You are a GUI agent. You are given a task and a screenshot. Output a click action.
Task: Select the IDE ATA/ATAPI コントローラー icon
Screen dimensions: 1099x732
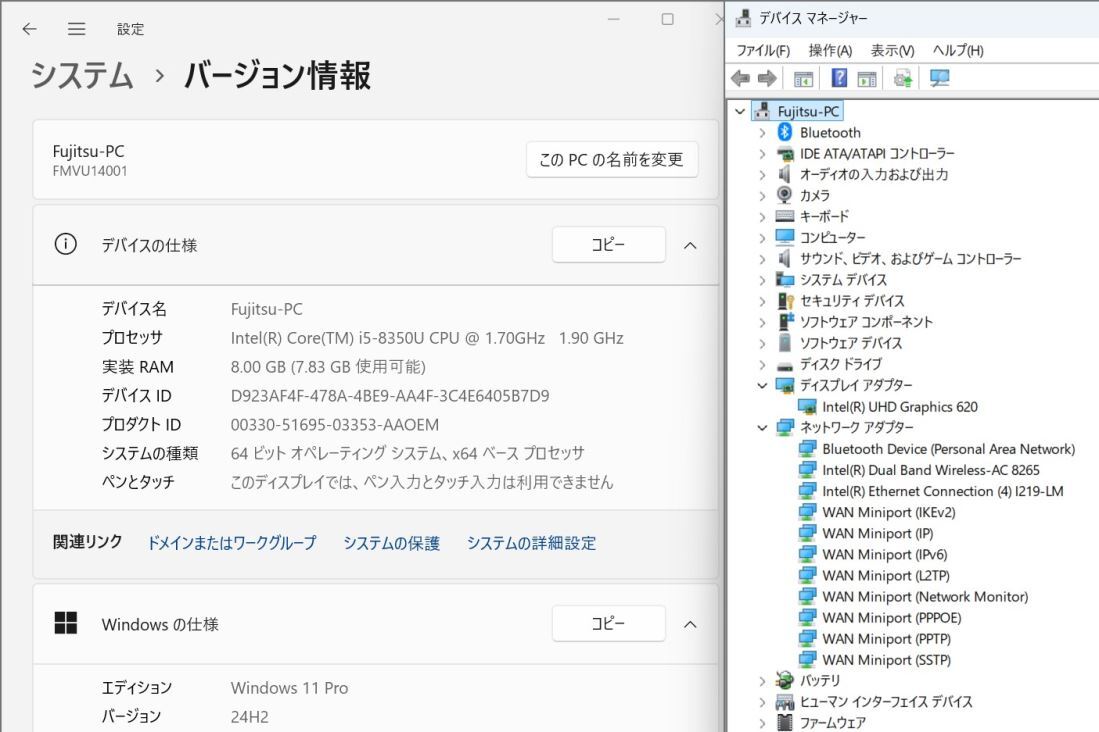coord(785,153)
